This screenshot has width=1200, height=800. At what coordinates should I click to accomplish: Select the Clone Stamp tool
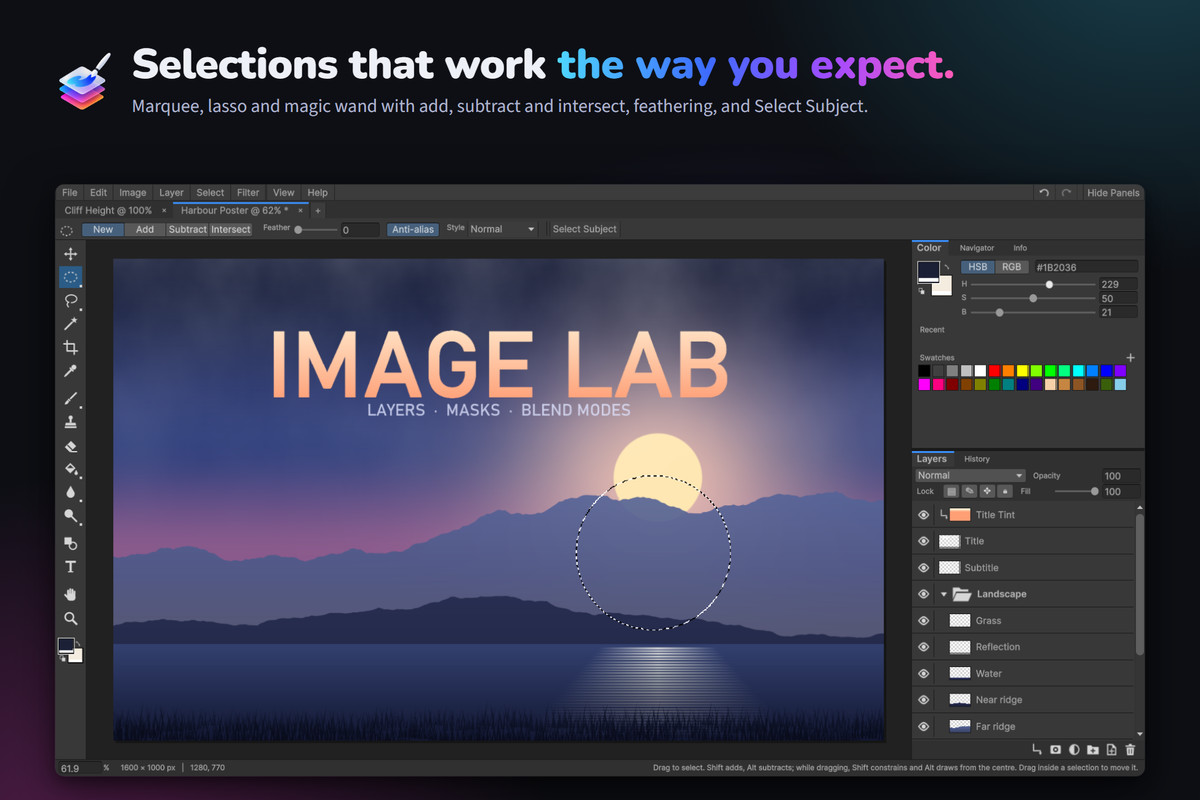[71, 422]
